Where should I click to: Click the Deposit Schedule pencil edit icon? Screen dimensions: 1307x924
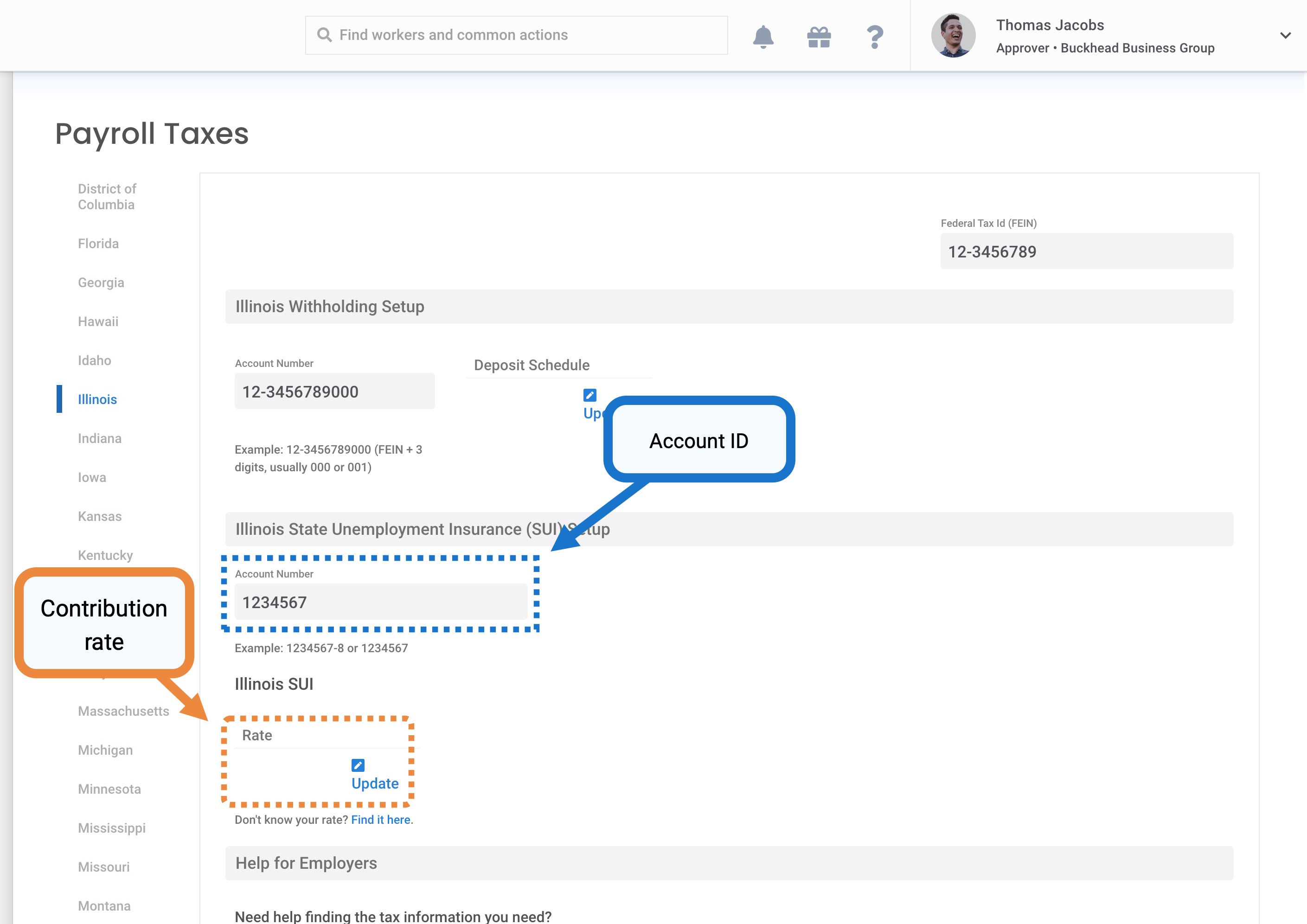[590, 395]
